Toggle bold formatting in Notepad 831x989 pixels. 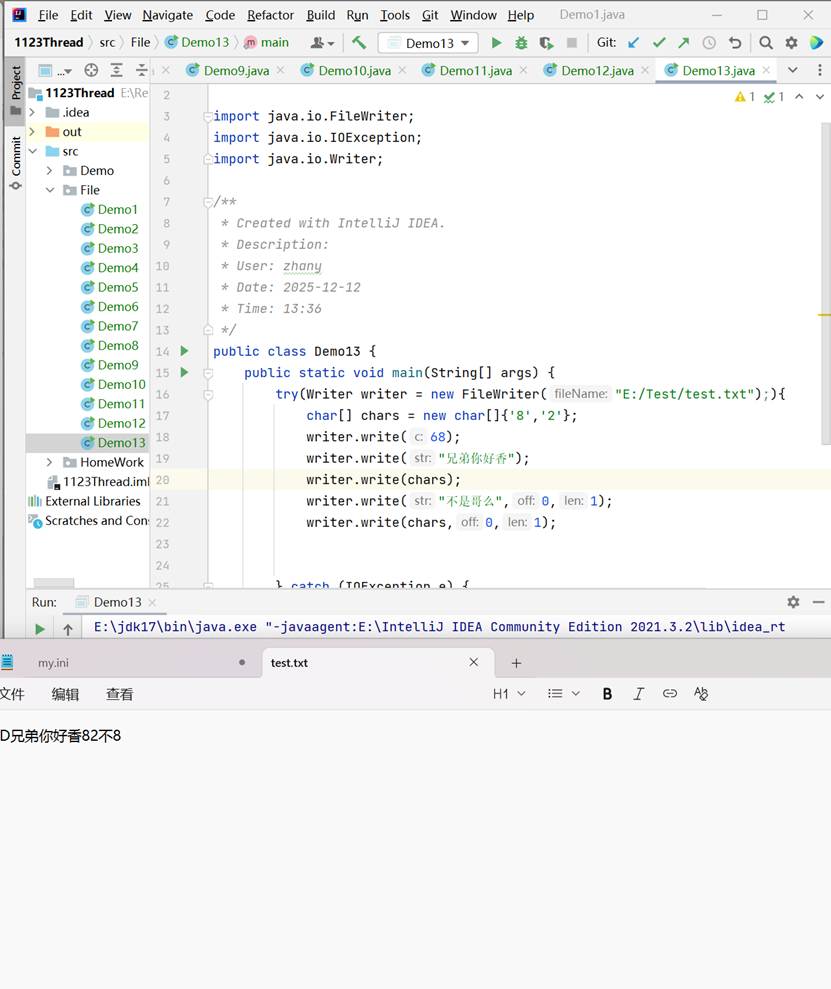point(607,694)
